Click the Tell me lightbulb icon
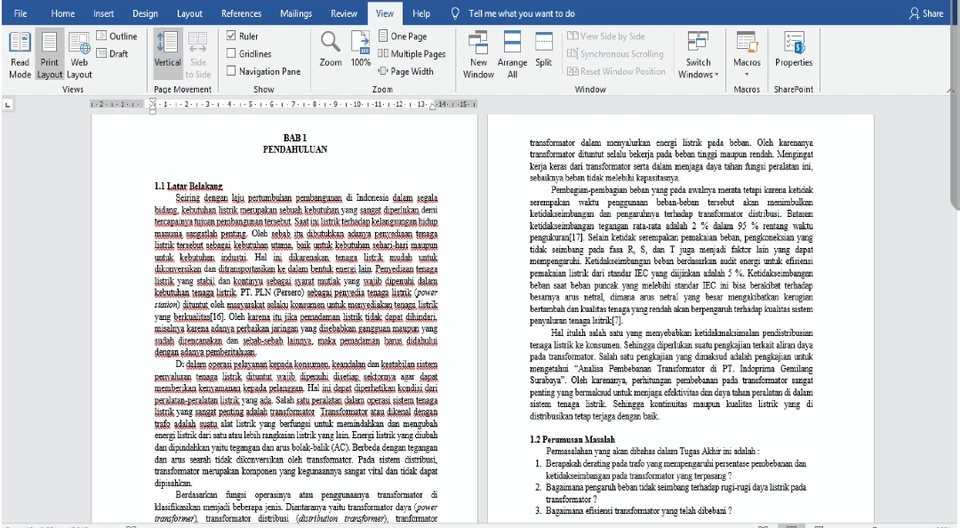 point(455,13)
